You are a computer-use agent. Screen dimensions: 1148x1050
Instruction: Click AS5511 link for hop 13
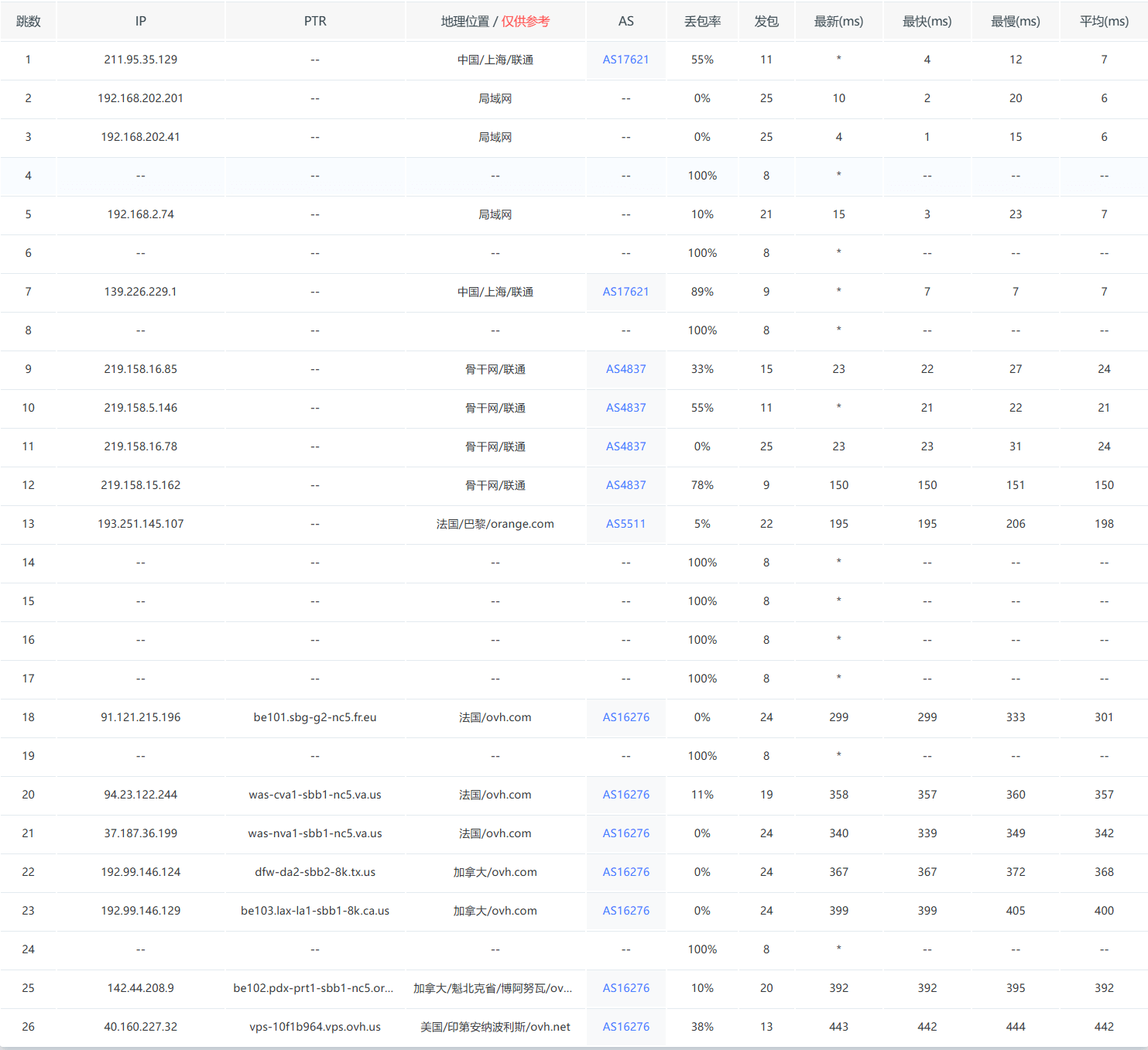click(625, 524)
